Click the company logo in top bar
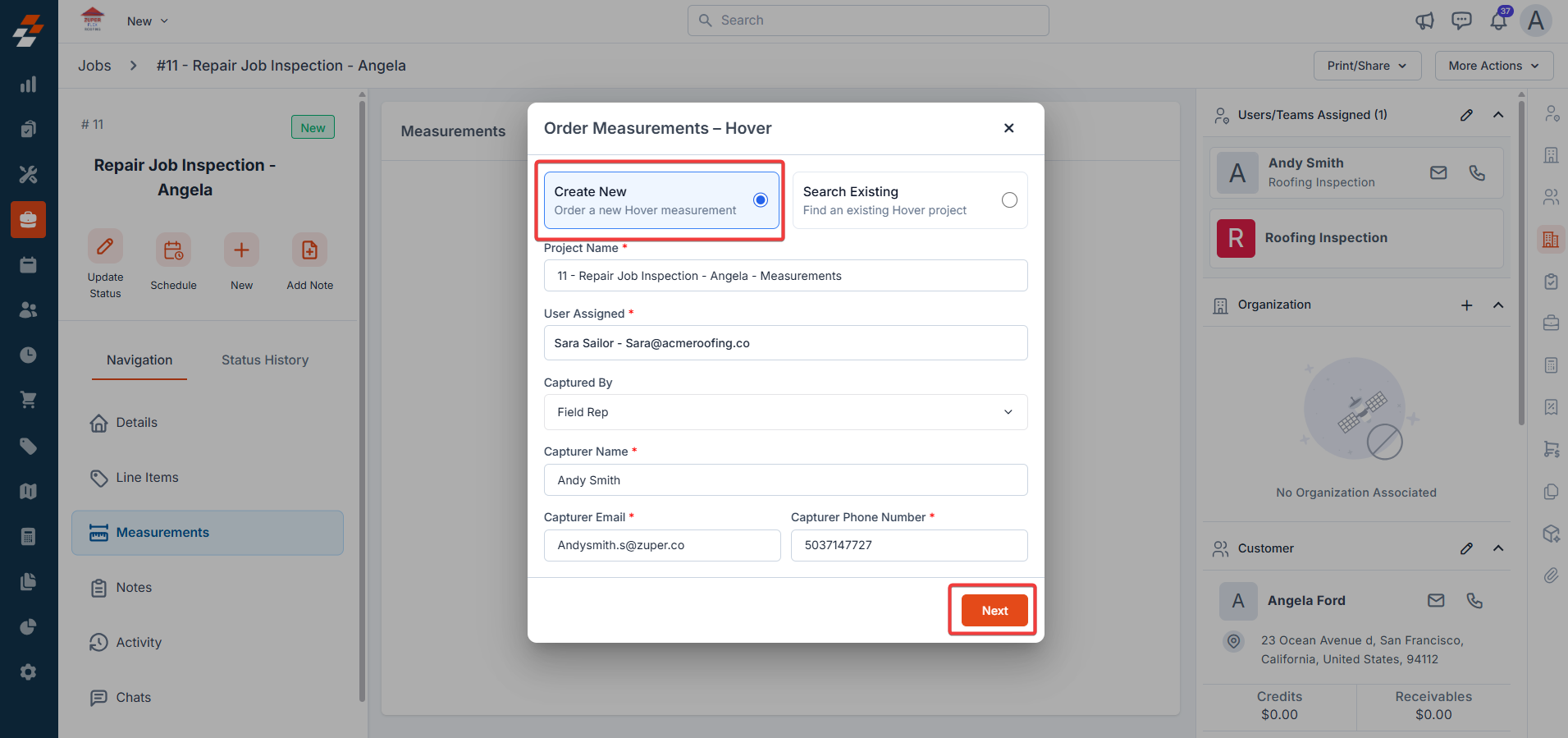 tap(93, 20)
